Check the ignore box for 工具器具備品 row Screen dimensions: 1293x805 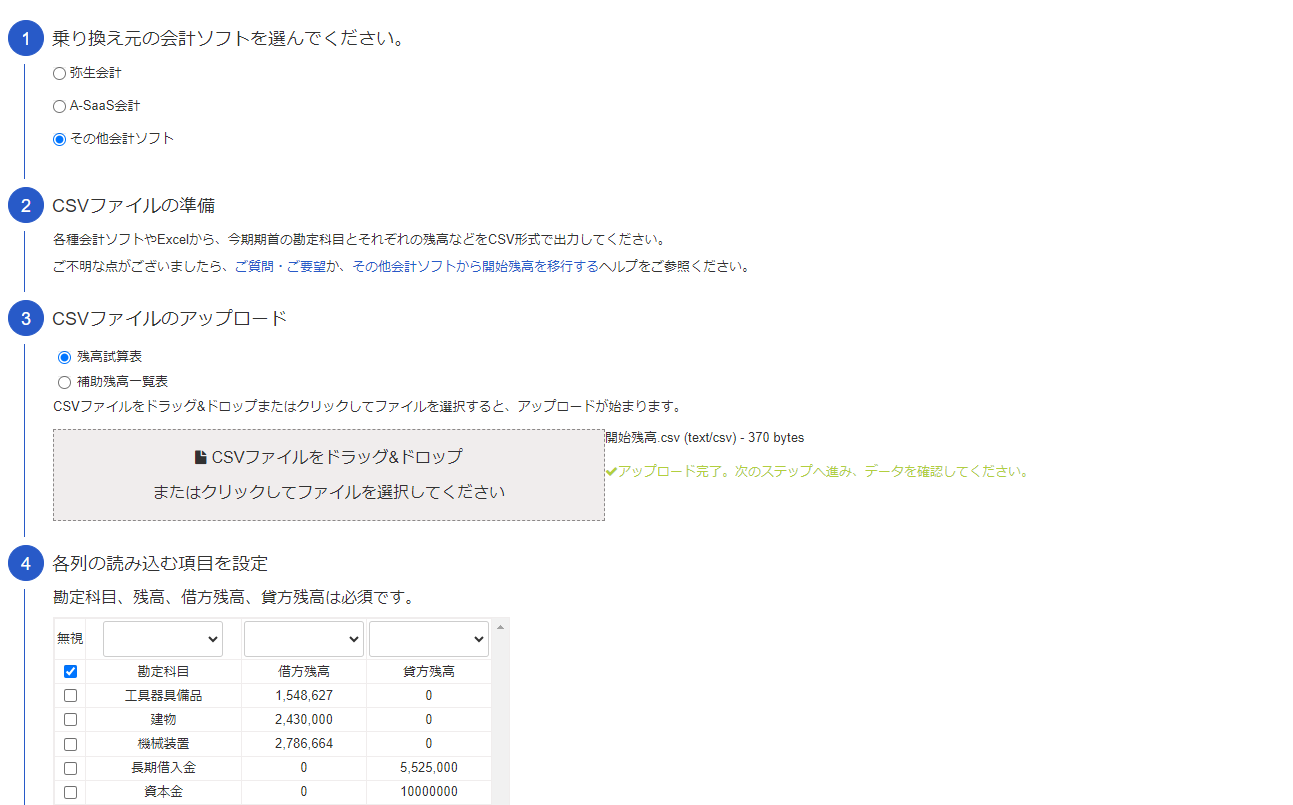70,696
